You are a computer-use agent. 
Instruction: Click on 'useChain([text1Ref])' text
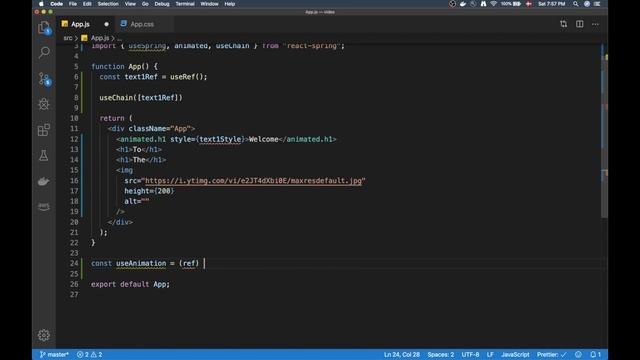coord(141,98)
